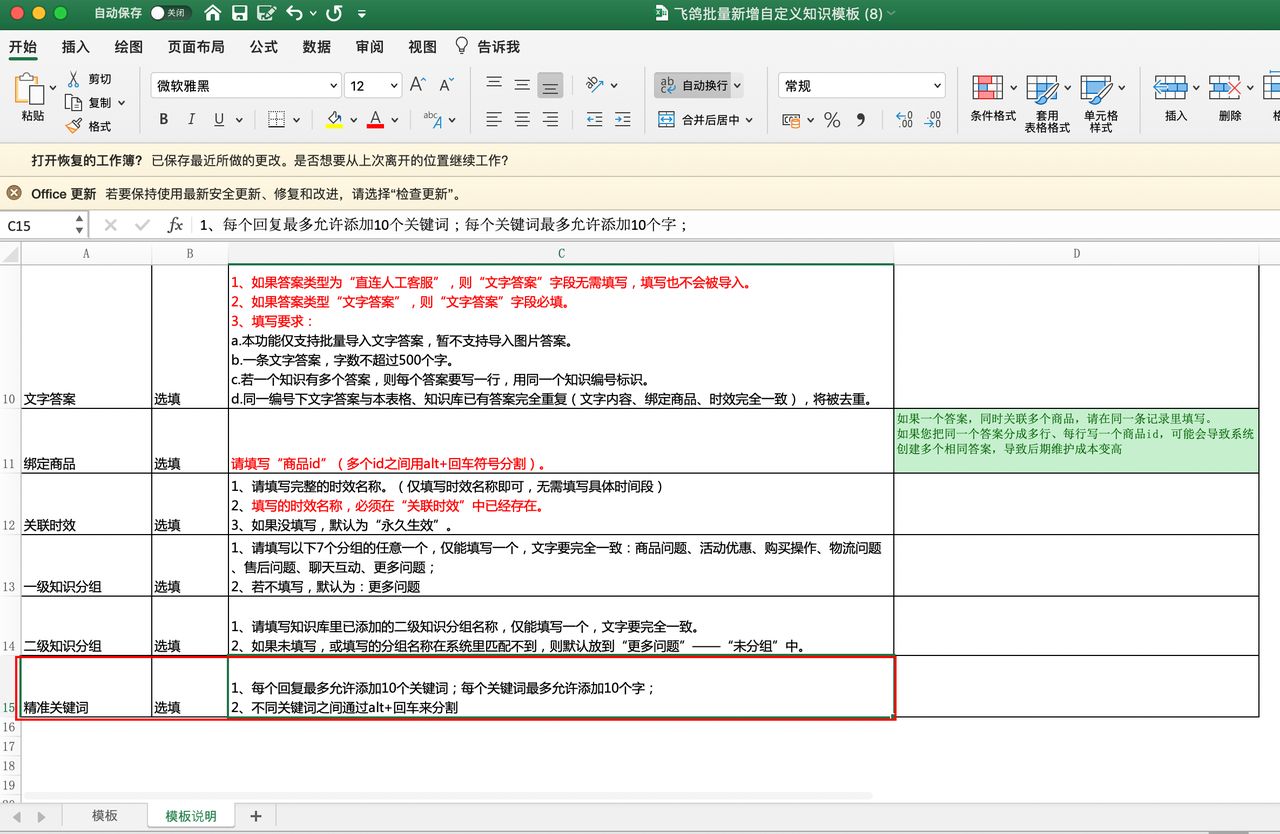The width and height of the screenshot is (1280, 834).
Task: Apply percent style format
Action: coord(832,120)
